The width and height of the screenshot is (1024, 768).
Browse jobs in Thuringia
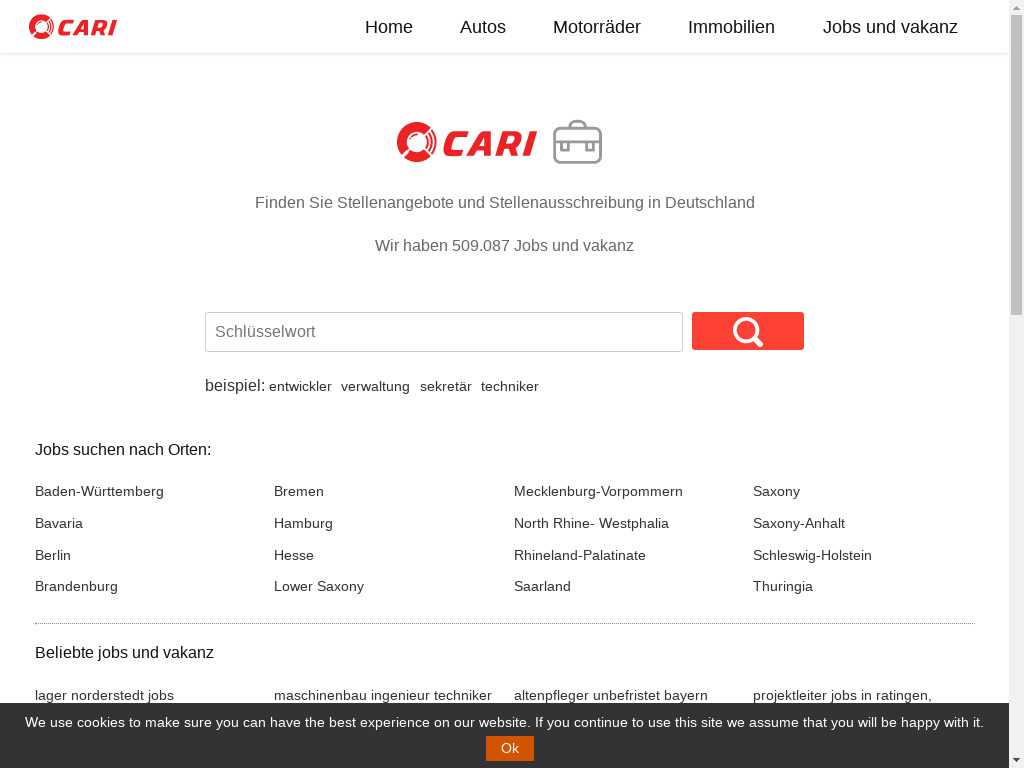783,586
